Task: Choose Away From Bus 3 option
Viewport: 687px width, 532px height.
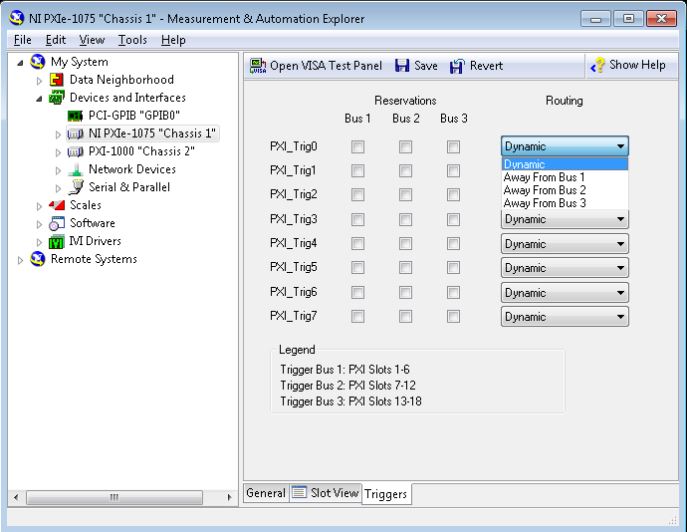Action: click(565, 202)
